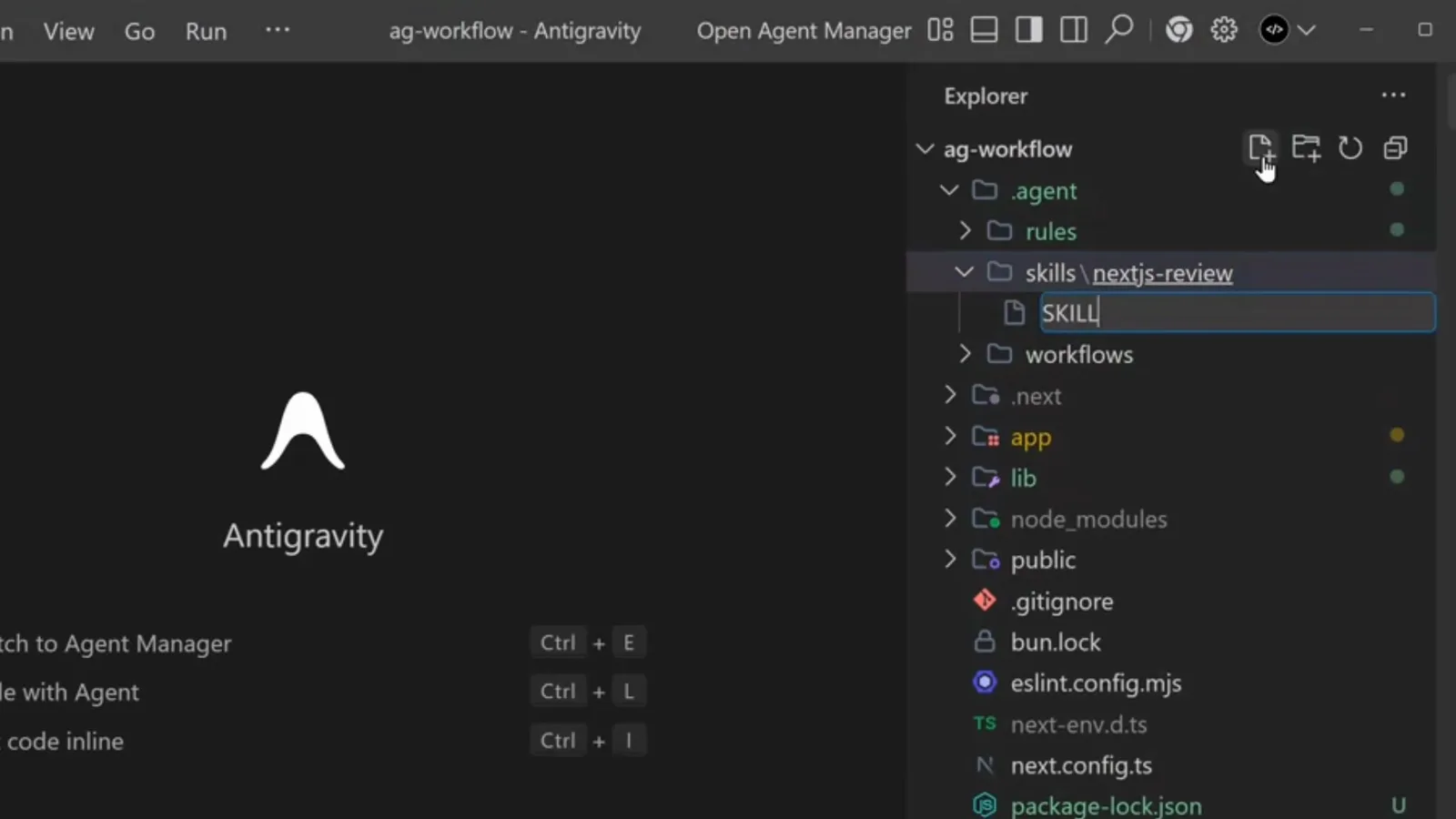Click the .gitignore git icon

985,600
